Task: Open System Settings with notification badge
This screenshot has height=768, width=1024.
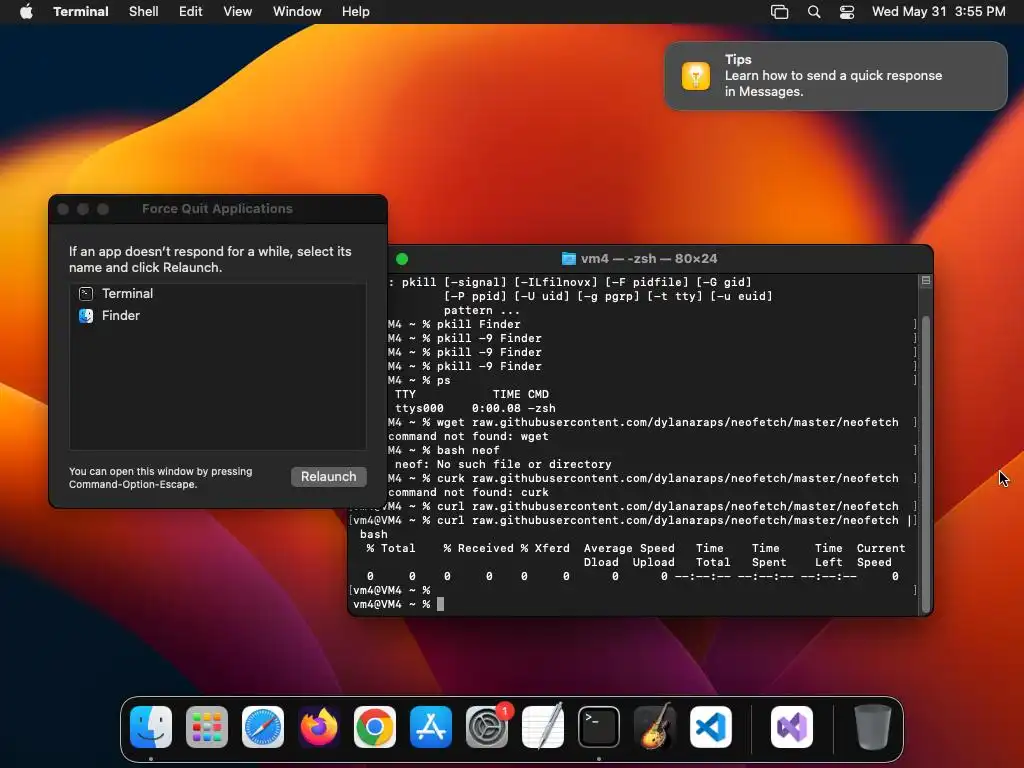Action: (x=487, y=727)
